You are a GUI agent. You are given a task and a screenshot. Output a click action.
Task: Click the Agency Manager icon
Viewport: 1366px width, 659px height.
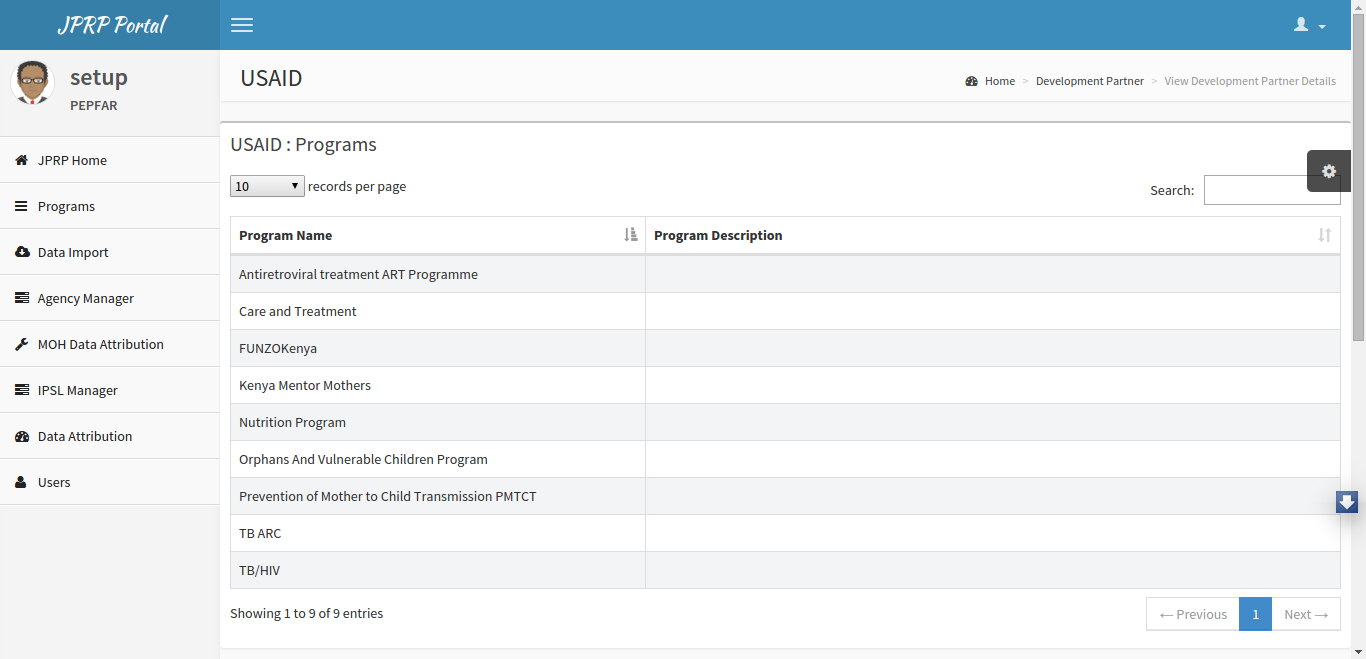pyautogui.click(x=21, y=298)
